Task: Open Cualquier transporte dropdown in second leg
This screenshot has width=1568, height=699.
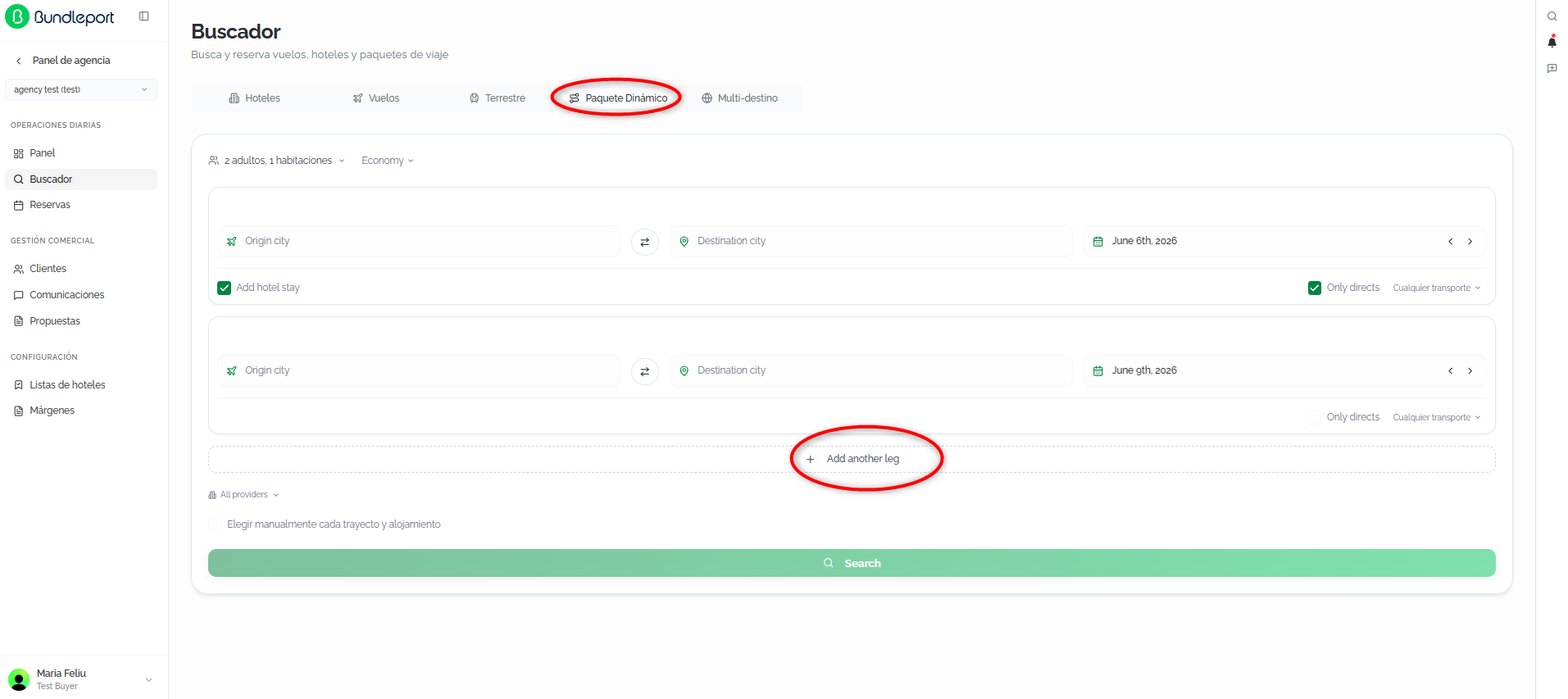Action: [1437, 417]
